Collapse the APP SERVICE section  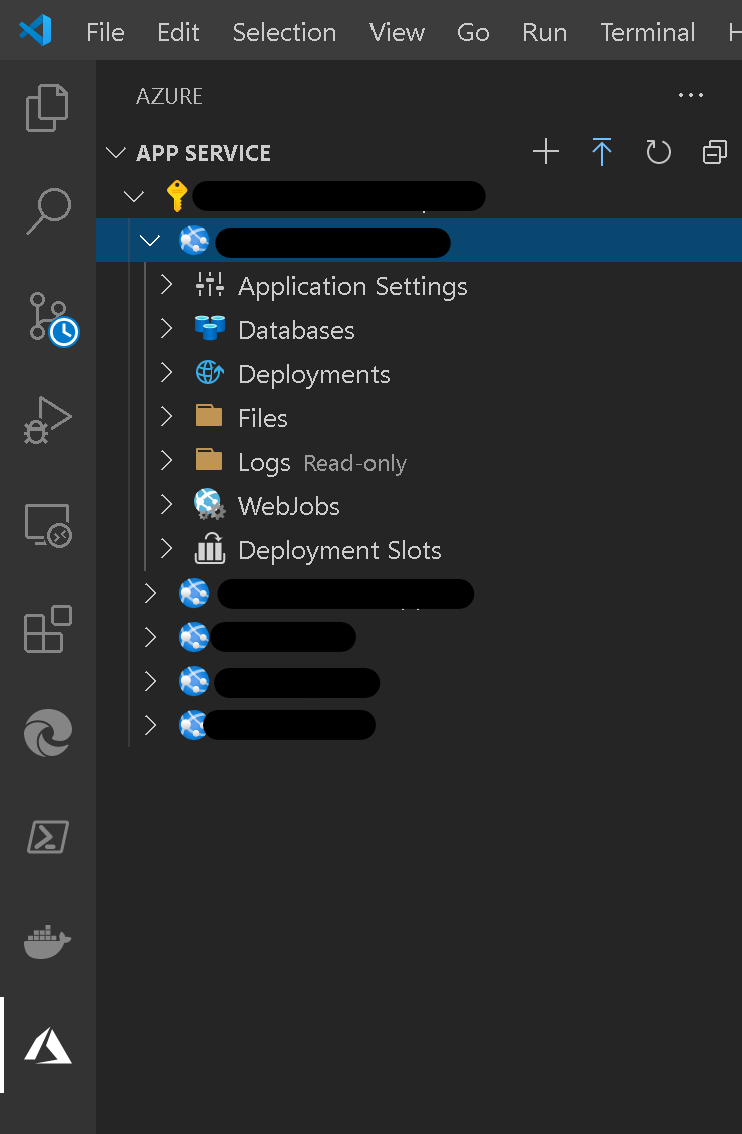tap(116, 153)
